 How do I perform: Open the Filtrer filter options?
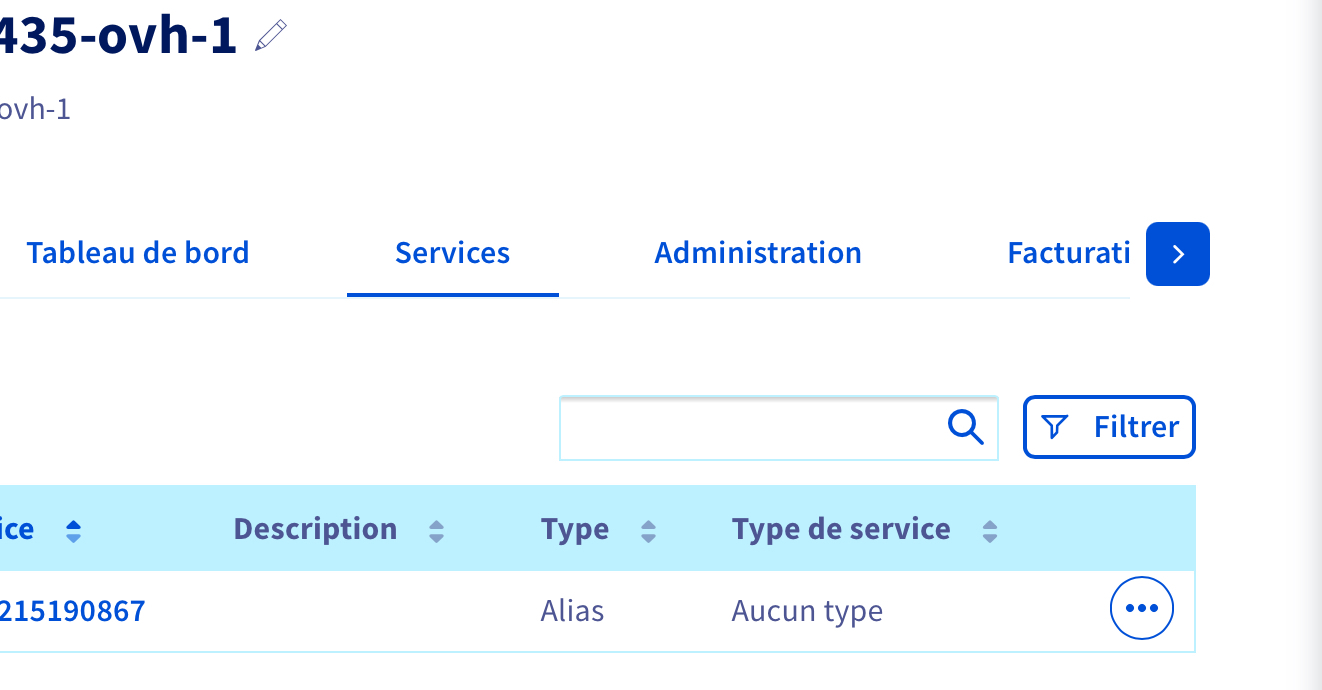tap(1109, 428)
